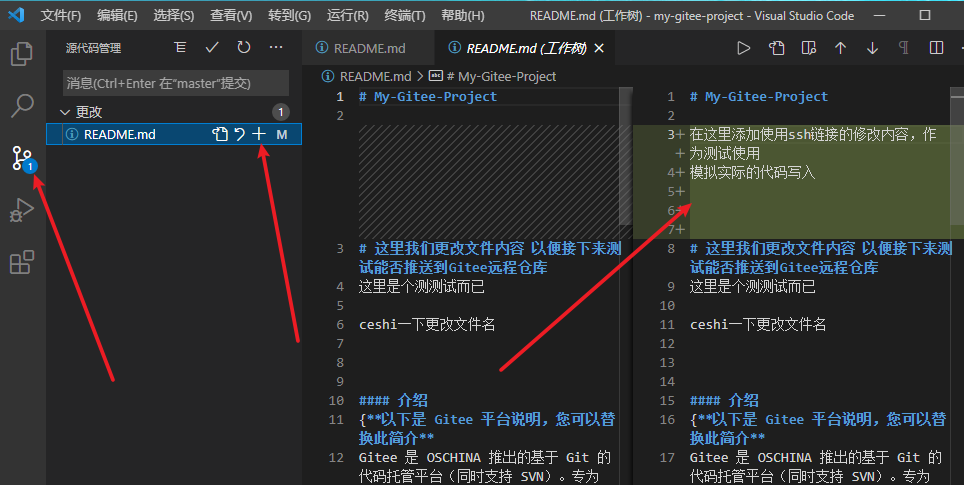The height and width of the screenshot is (485, 964).
Task: Maximize the VS Code window
Action: pyautogui.click(x=925, y=15)
